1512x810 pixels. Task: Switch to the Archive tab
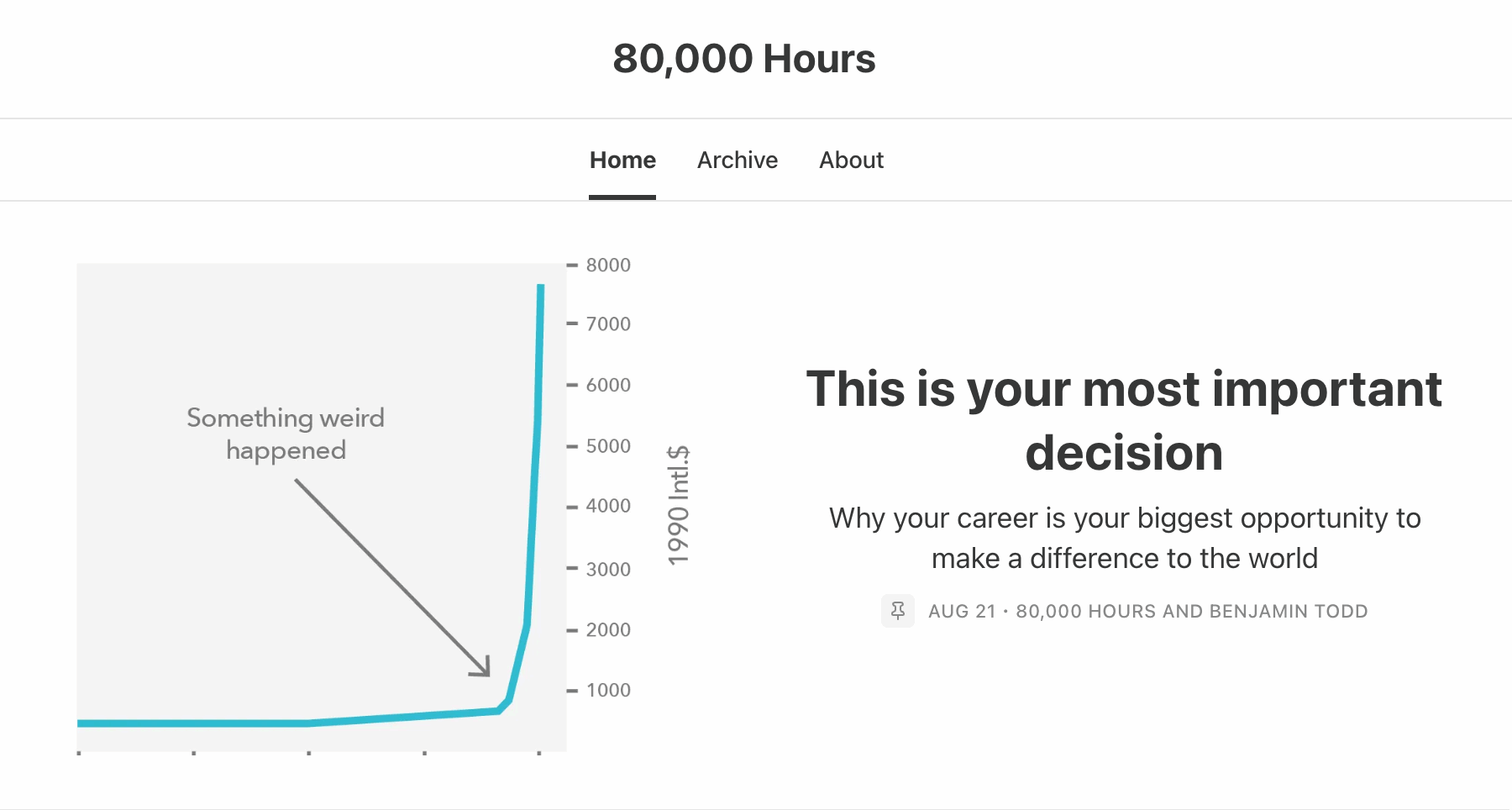tap(738, 160)
